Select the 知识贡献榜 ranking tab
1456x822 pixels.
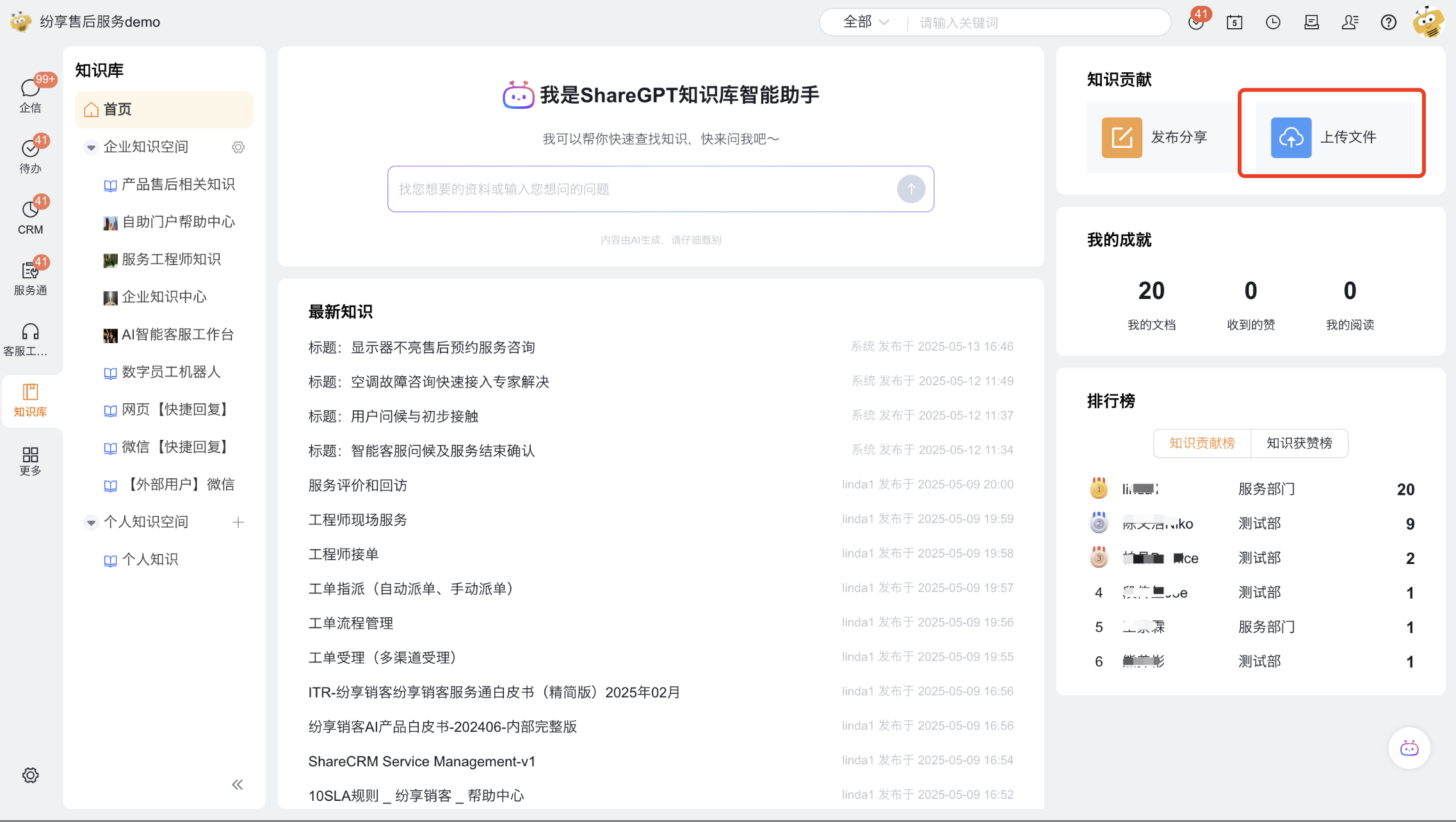pos(1201,443)
